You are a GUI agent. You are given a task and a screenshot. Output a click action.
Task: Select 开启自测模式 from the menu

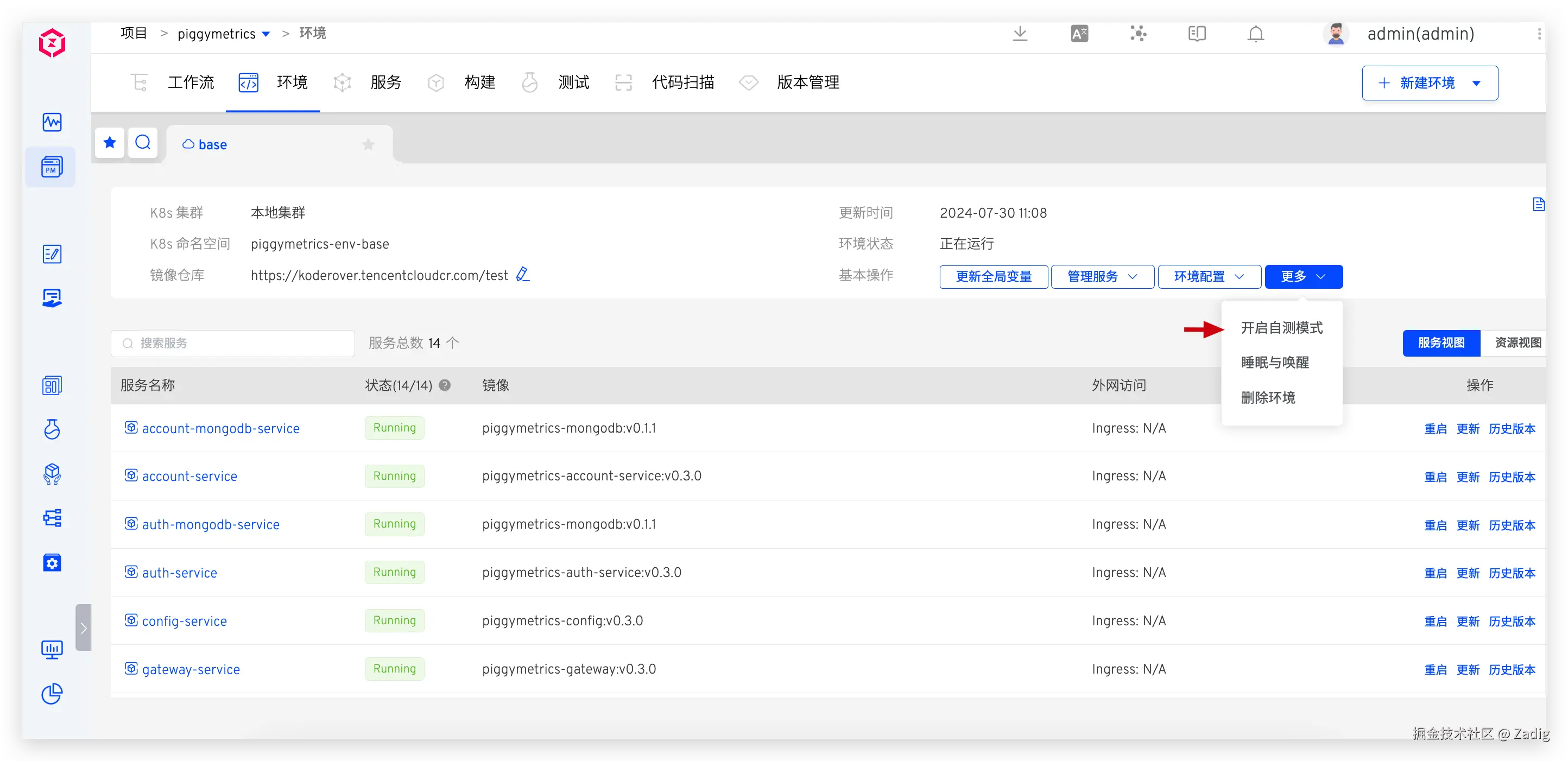point(1281,328)
